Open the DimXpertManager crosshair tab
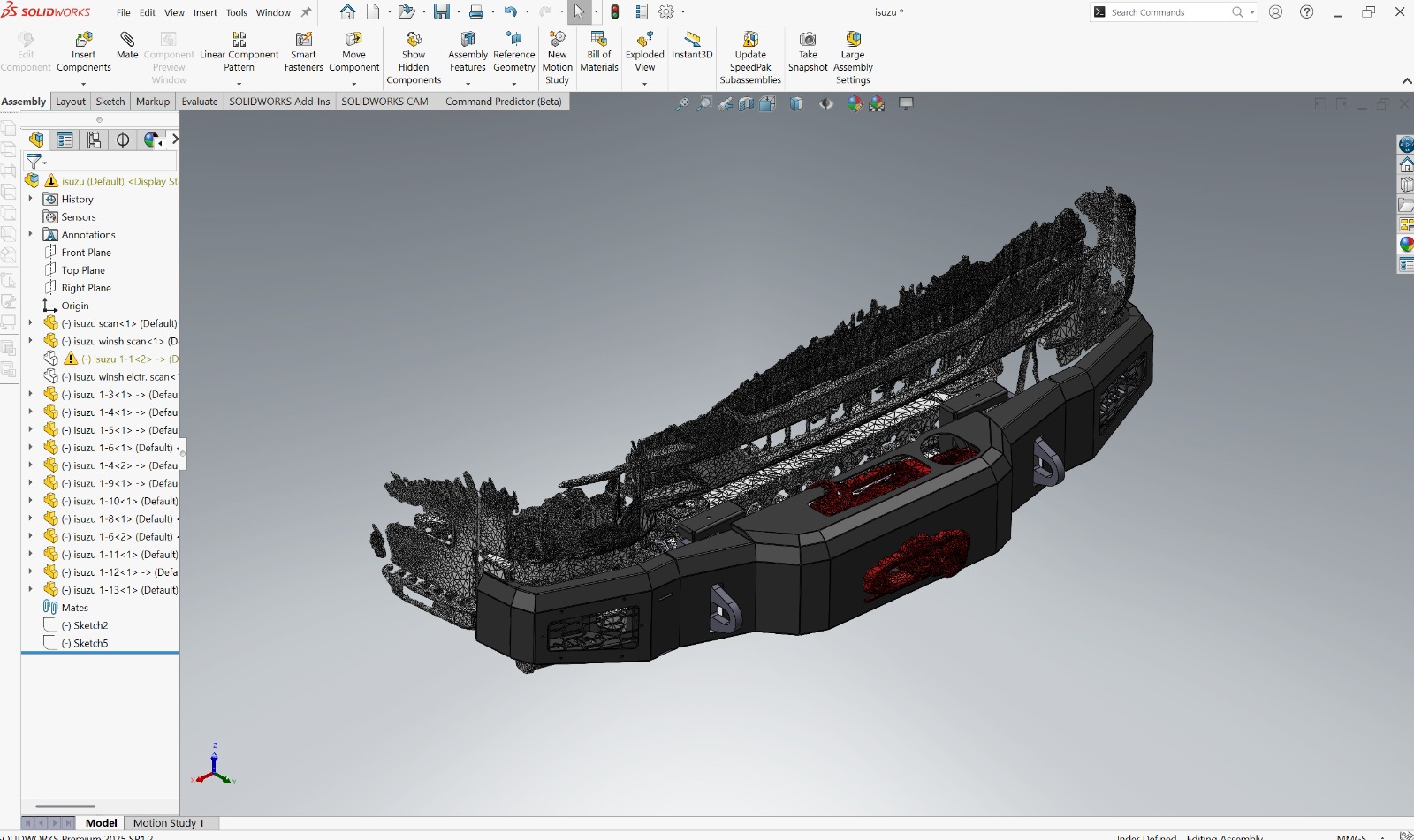1414x840 pixels. coord(123,140)
